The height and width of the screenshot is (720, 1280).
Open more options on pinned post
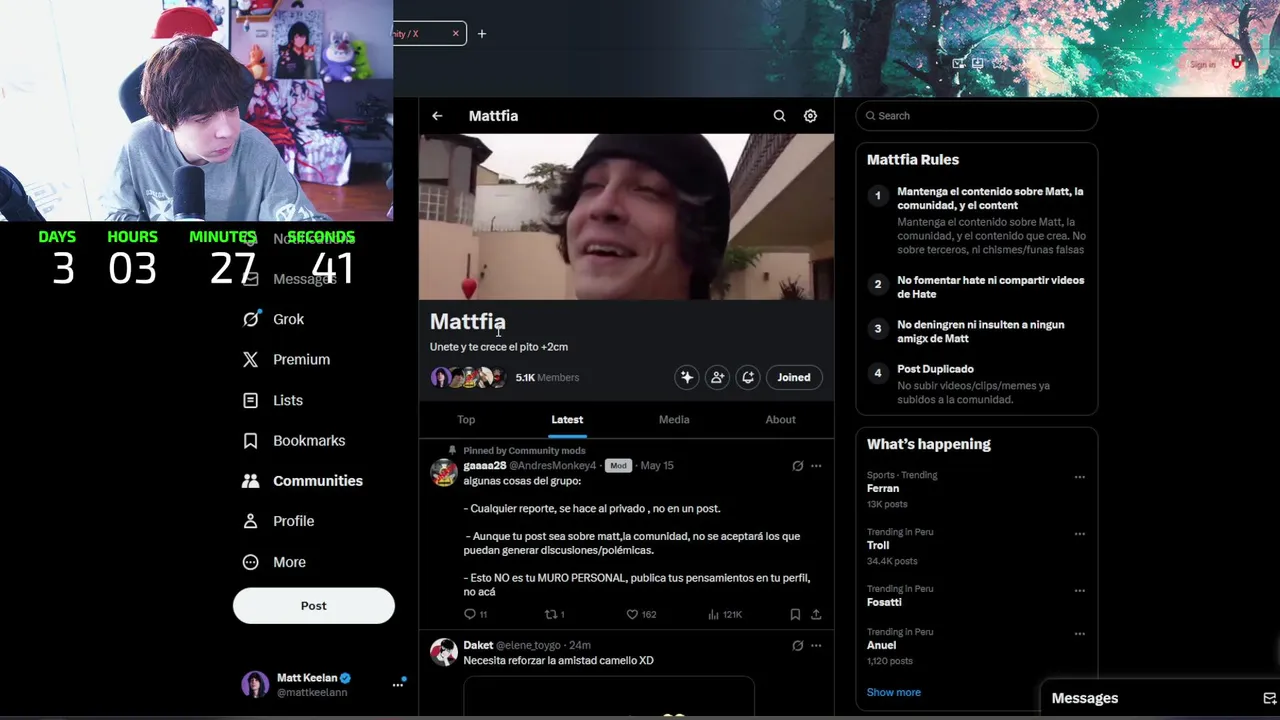coord(816,466)
